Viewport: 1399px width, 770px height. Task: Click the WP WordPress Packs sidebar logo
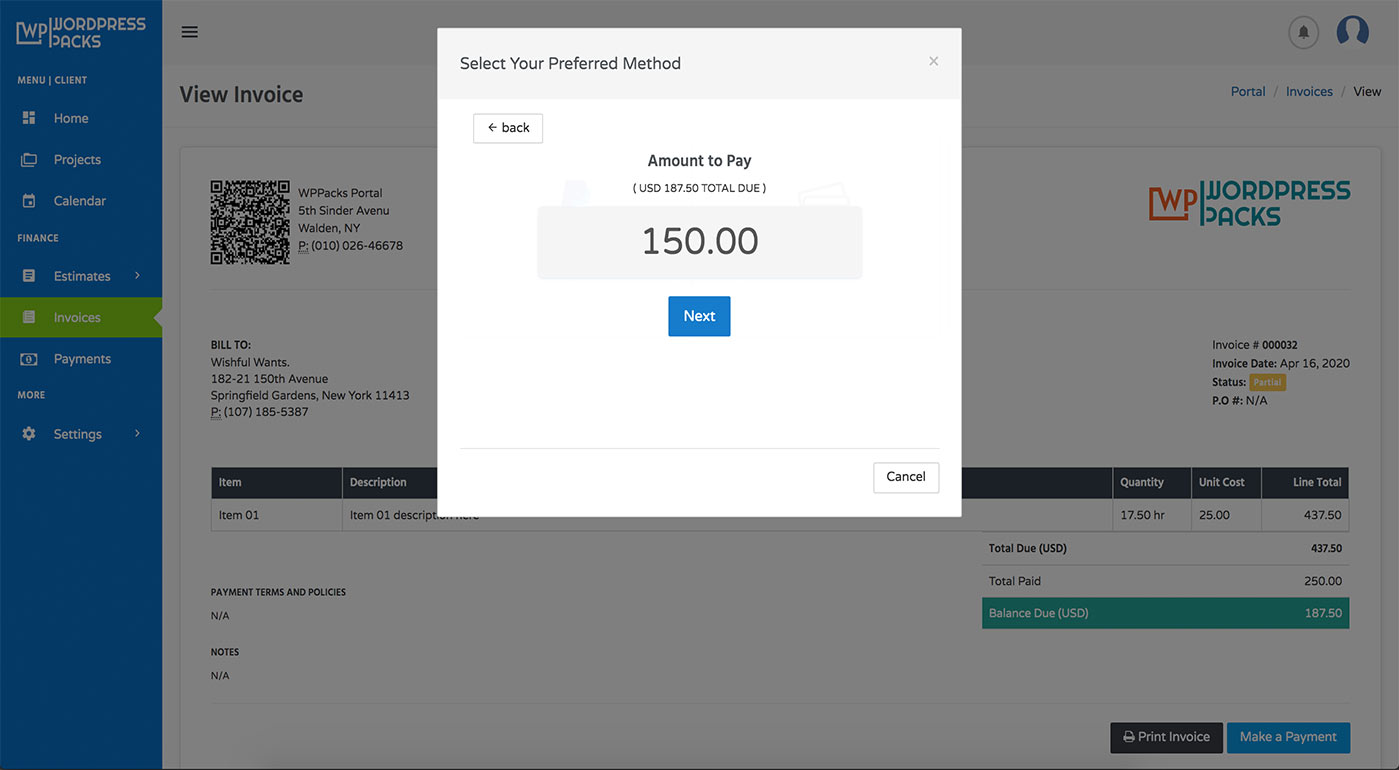pos(80,32)
